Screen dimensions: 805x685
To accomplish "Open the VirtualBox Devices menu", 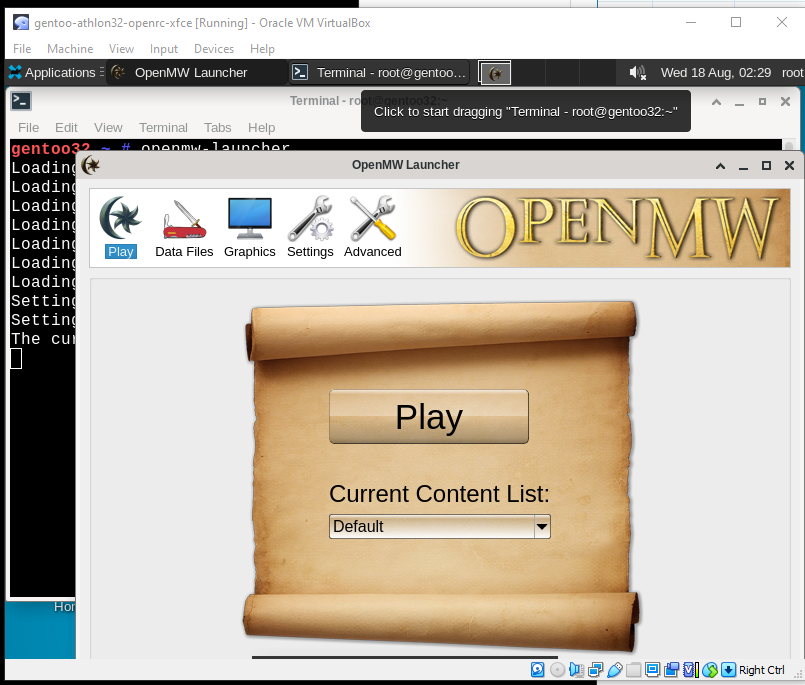I will point(214,49).
